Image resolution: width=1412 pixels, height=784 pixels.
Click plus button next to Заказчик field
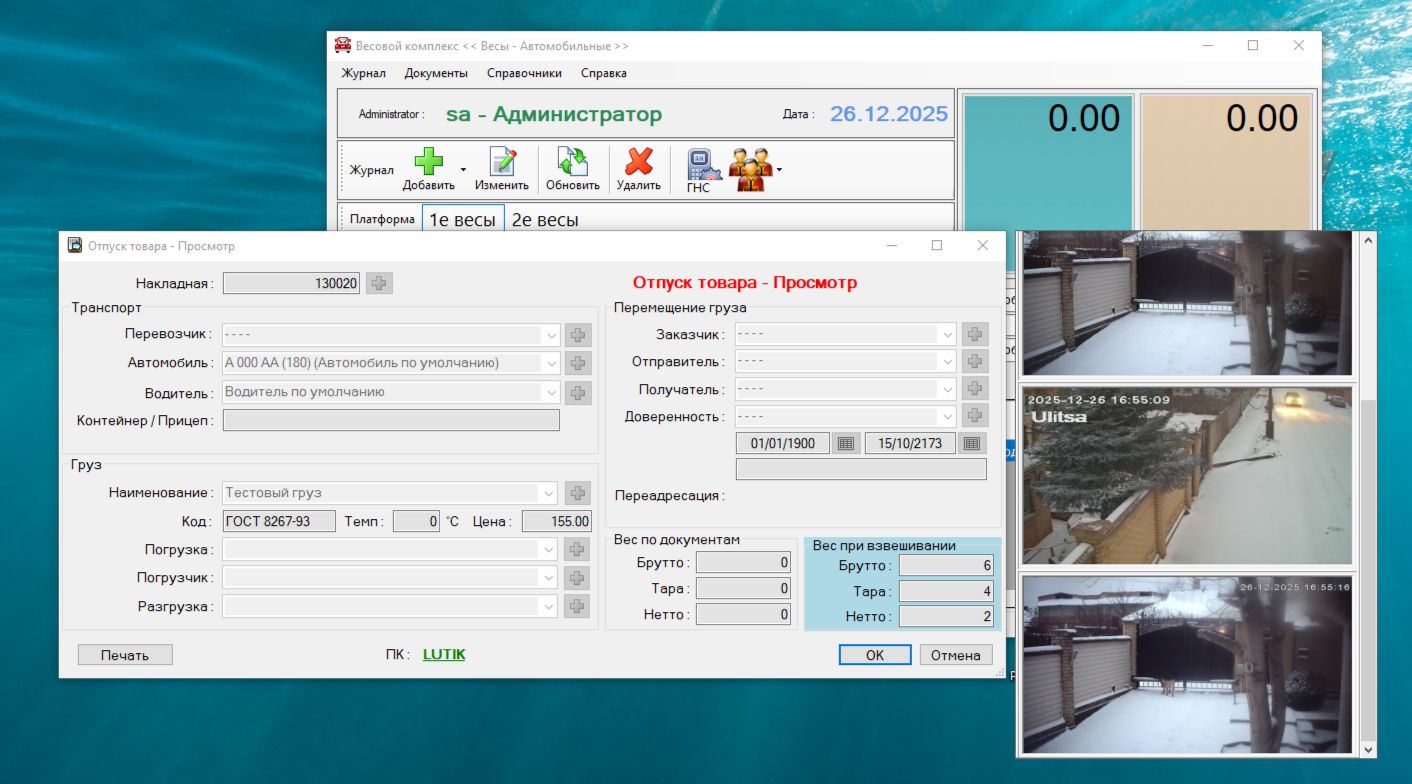click(975, 334)
